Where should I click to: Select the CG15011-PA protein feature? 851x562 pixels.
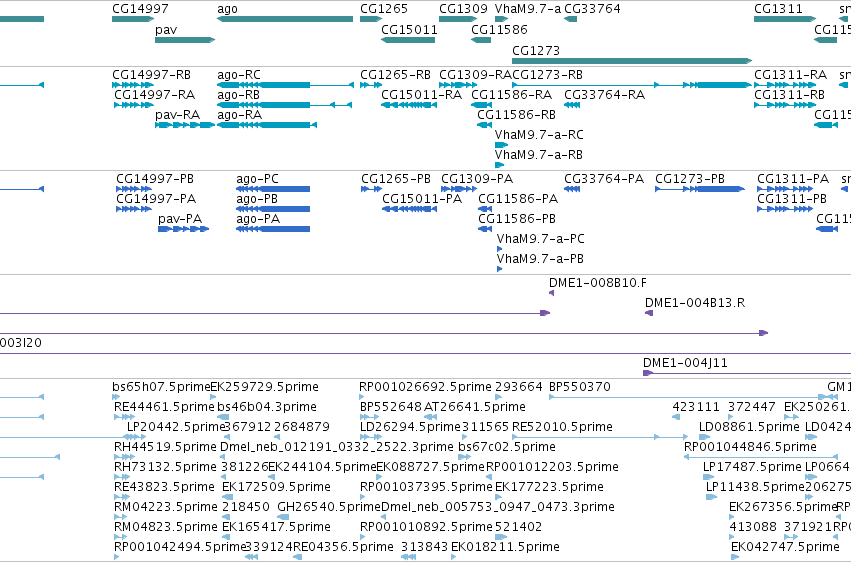[x=410, y=209]
